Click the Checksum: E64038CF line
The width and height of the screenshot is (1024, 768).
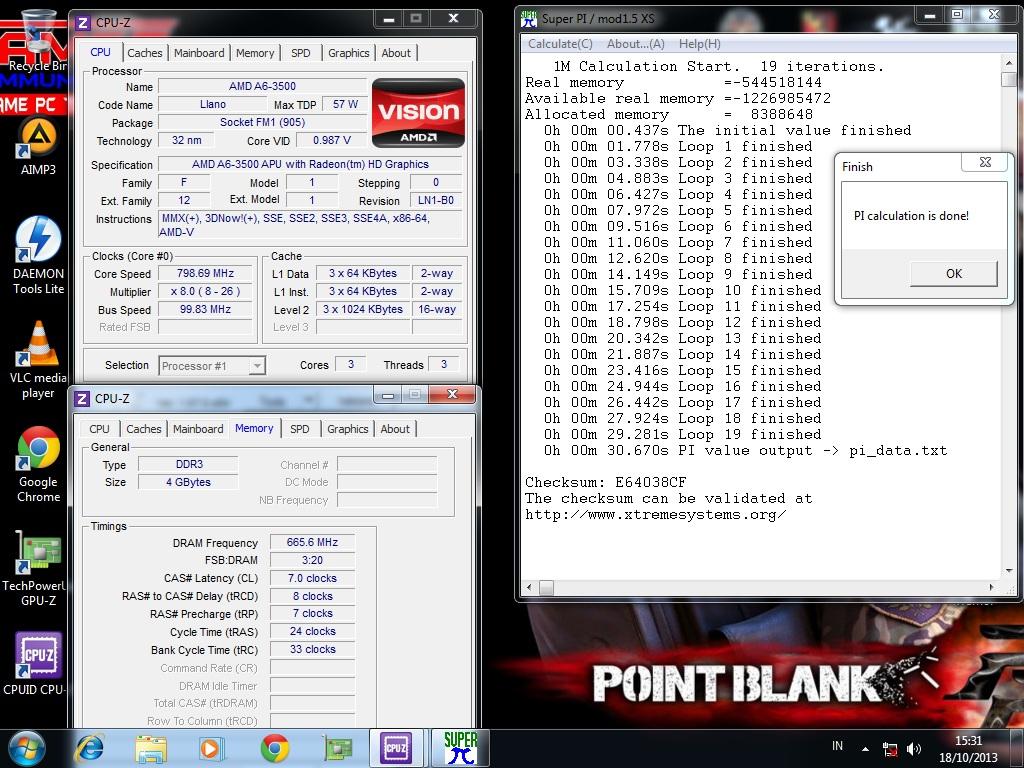[x=605, y=483]
